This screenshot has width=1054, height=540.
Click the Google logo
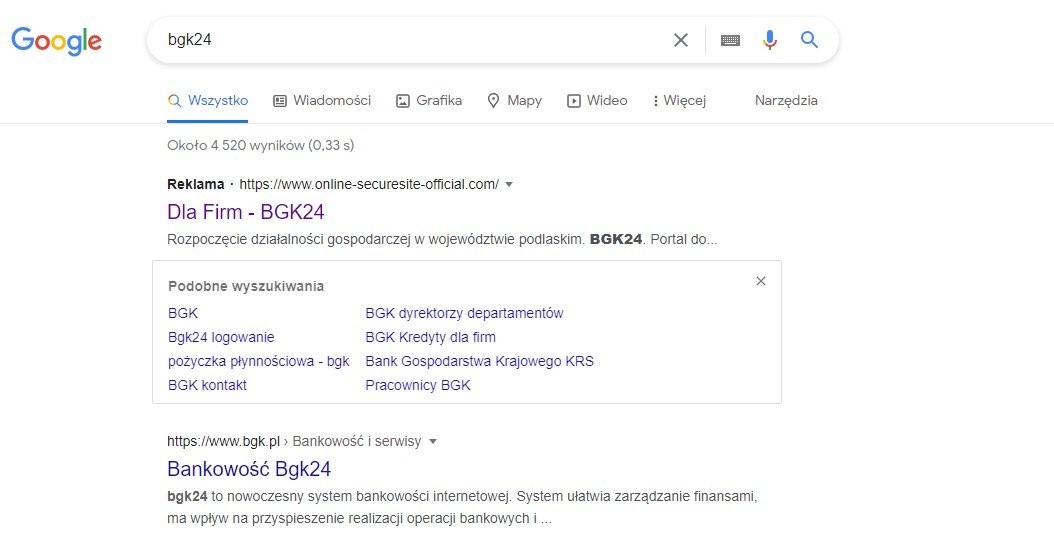[57, 40]
